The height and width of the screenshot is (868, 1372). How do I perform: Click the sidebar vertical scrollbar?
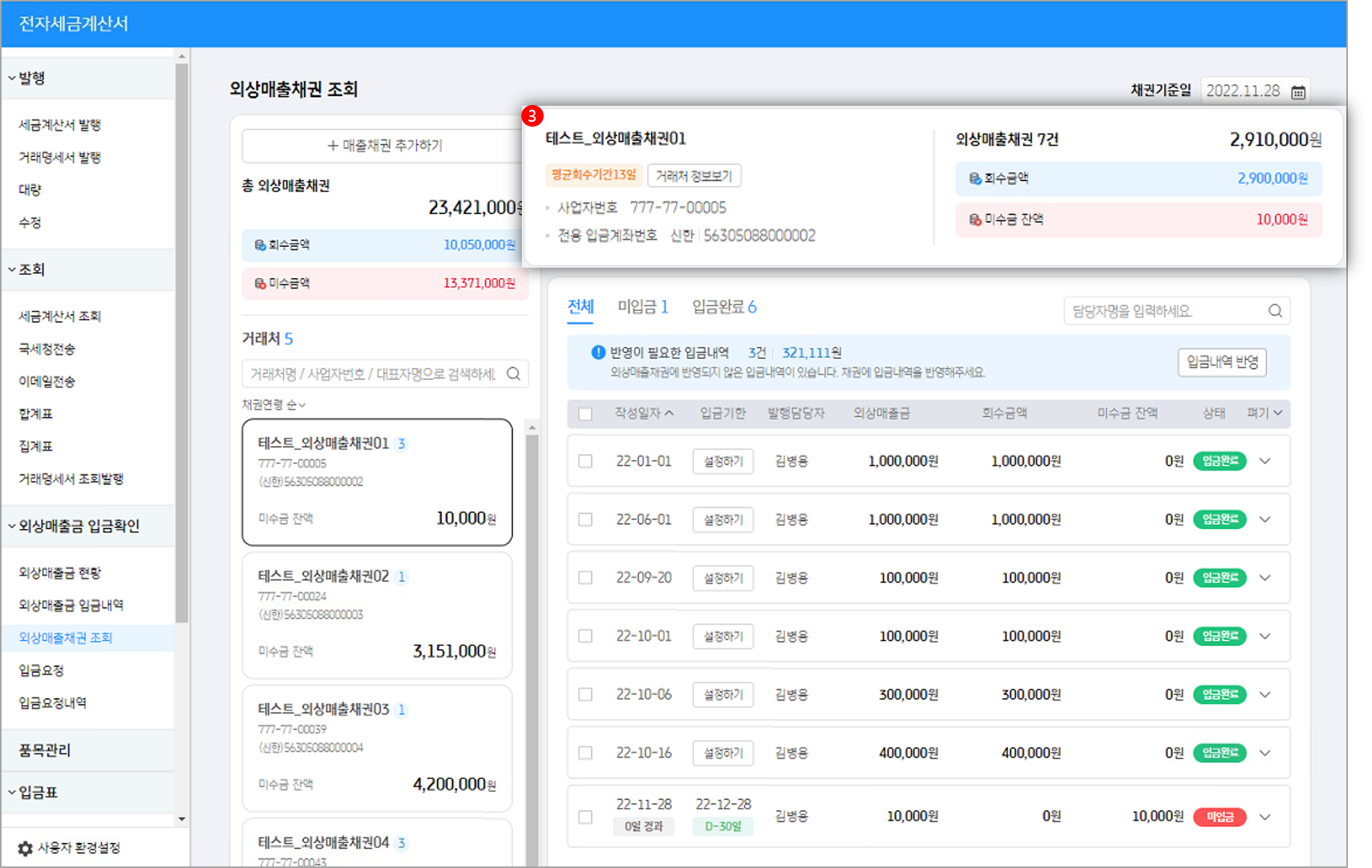click(x=182, y=343)
